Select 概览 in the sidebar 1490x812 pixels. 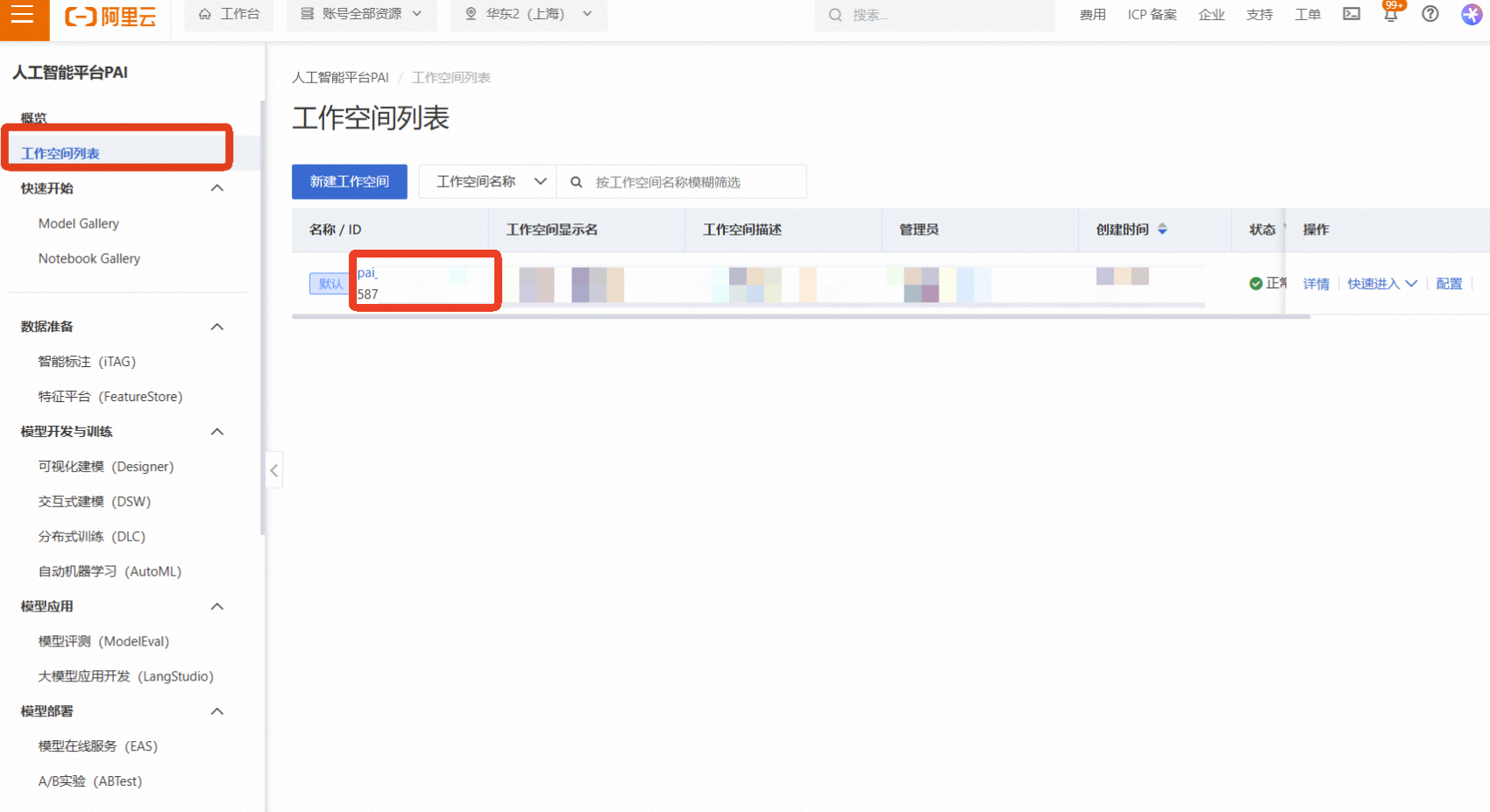[x=34, y=118]
